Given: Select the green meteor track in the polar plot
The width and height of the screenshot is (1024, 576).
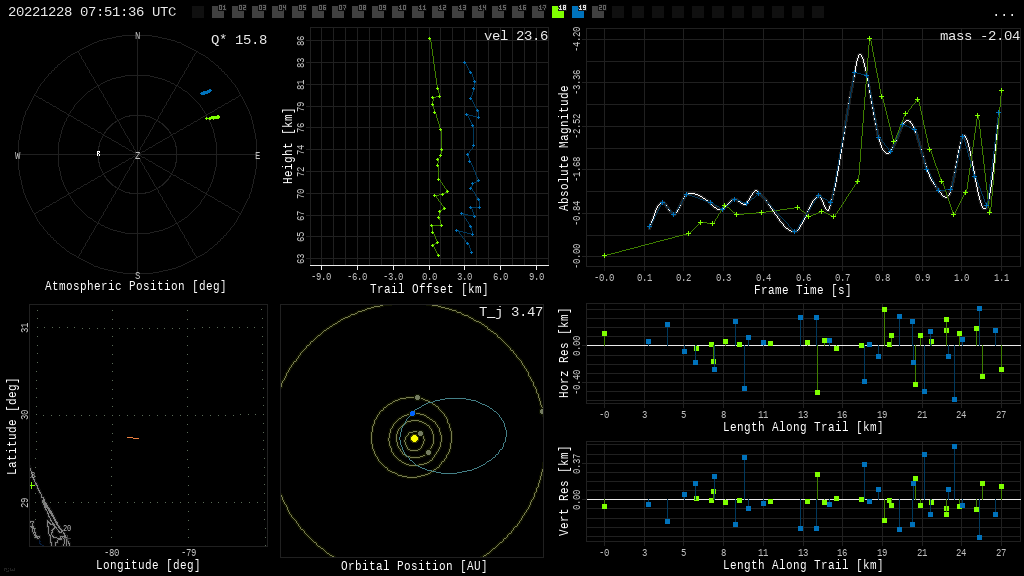Looking at the screenshot, I should 213,117.
